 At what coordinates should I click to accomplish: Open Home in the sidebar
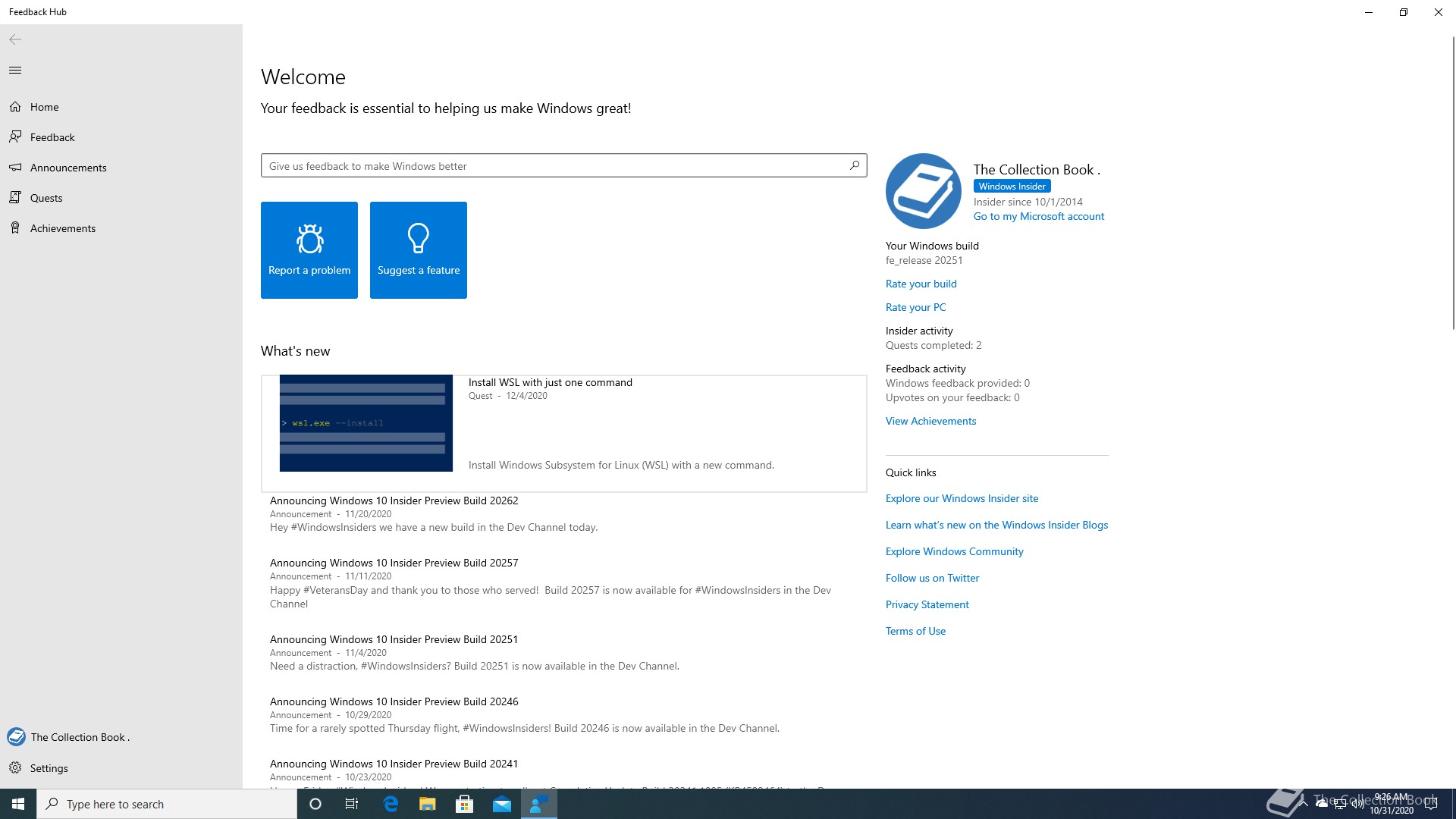(121, 107)
